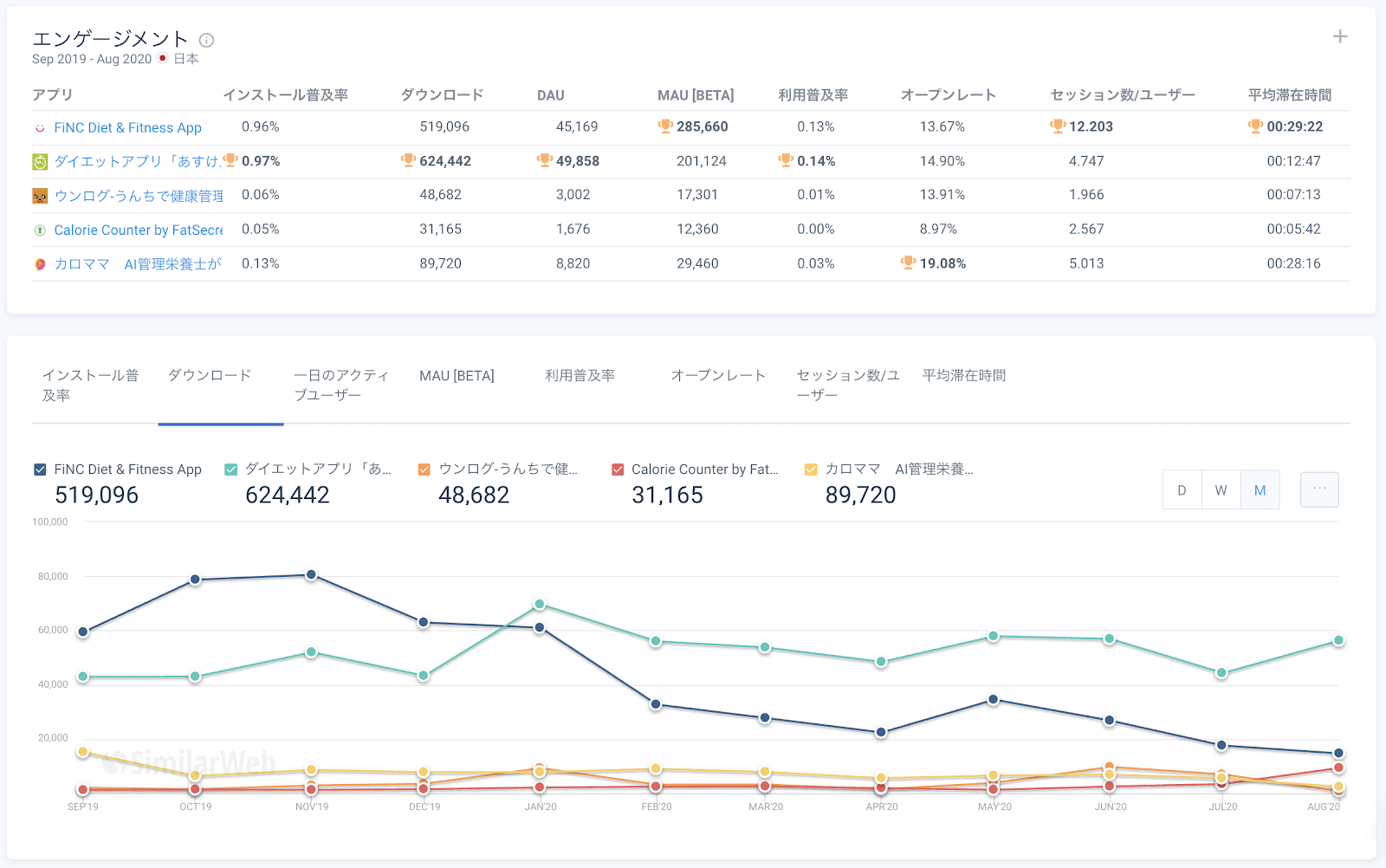This screenshot has height=868, width=1386.
Task: Click FiNC data point at FEB'20
Action: click(x=656, y=704)
